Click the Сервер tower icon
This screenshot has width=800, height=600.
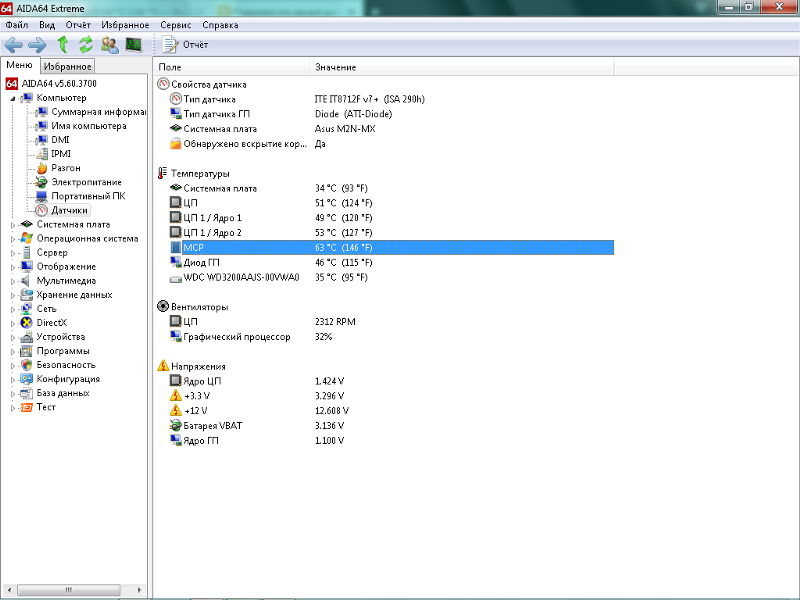tap(27, 253)
